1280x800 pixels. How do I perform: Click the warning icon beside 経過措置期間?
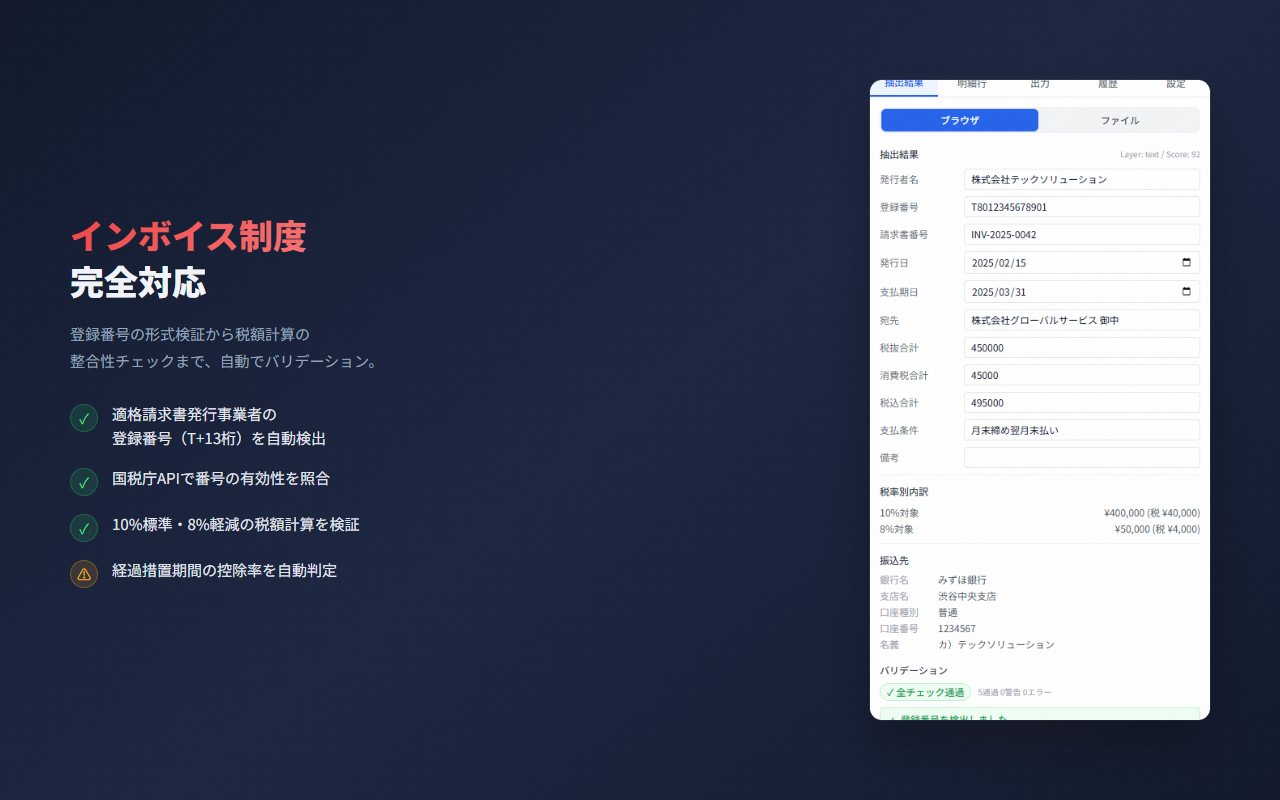[84, 574]
